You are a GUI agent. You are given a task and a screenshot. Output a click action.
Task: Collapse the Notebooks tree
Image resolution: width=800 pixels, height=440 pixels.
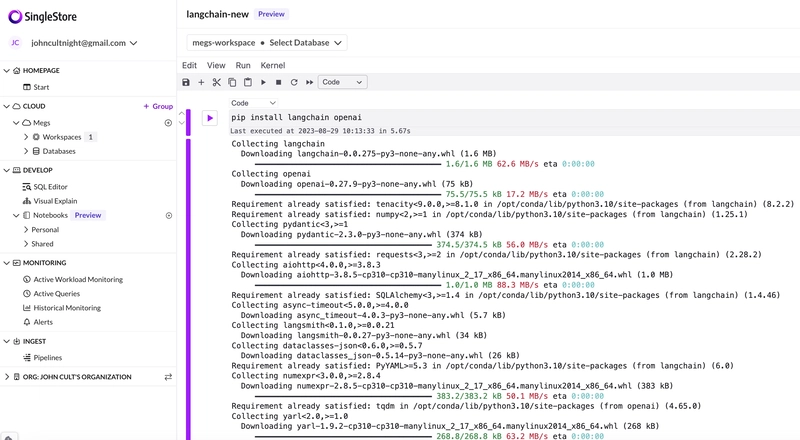16,215
